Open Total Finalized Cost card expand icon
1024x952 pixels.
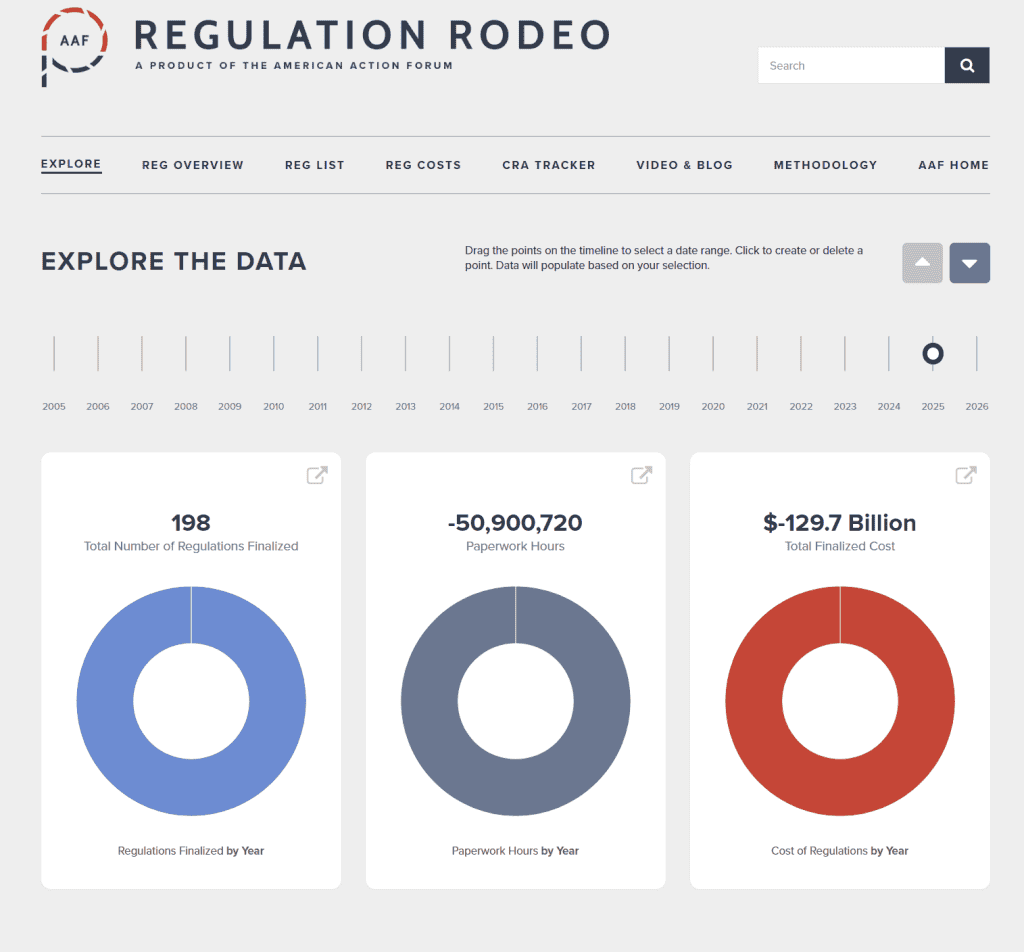pos(966,476)
